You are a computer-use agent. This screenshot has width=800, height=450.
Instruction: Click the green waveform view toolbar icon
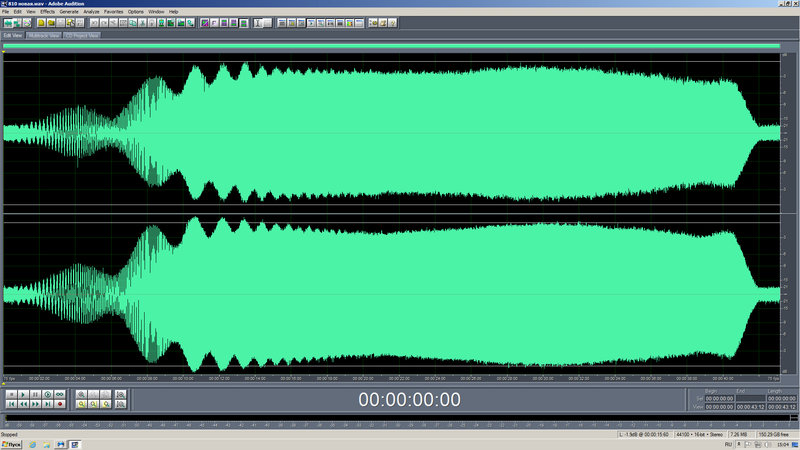coord(8,23)
